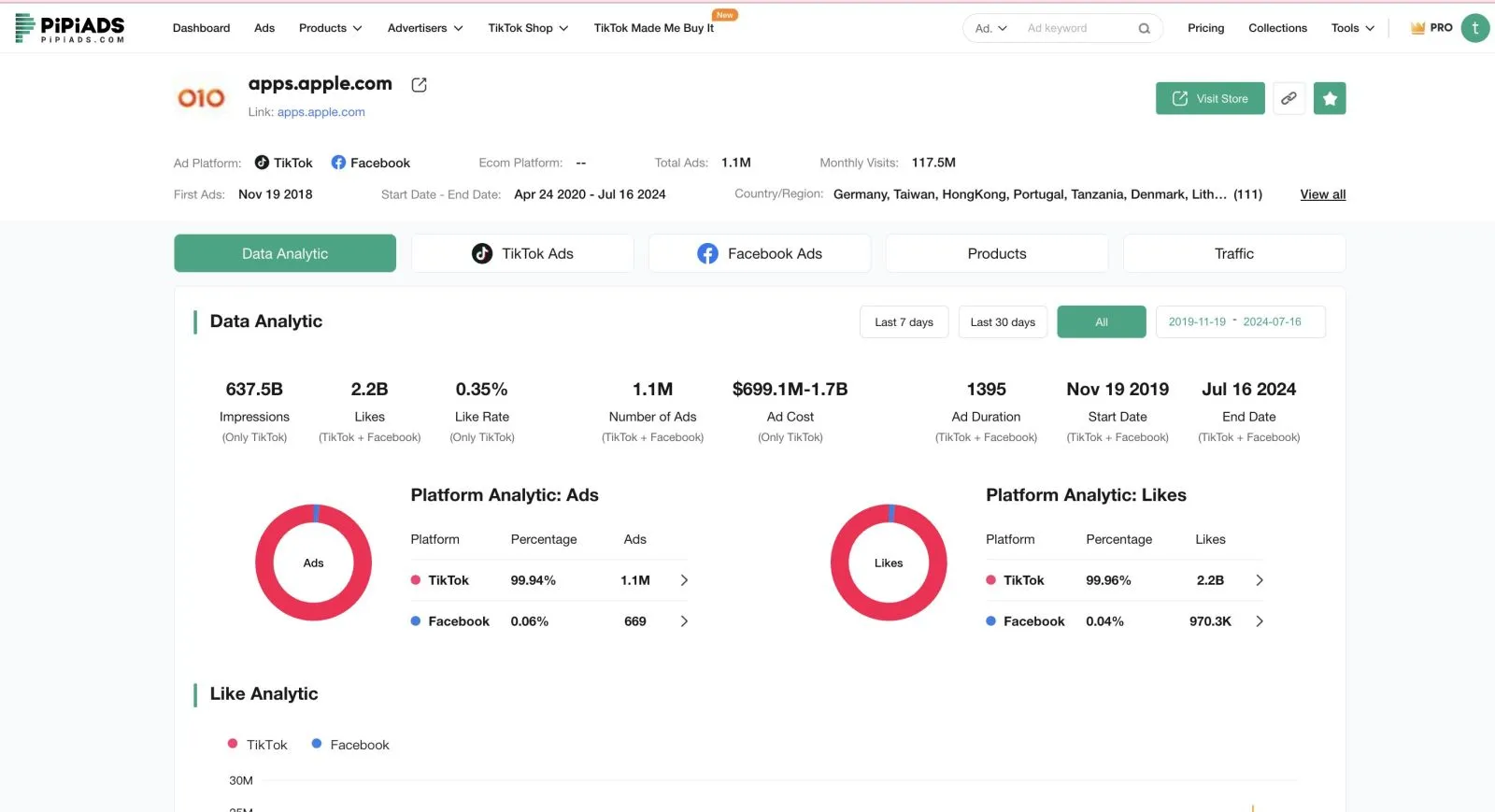The height and width of the screenshot is (812, 1495).
Task: Open the user avatar menu
Action: pos(1474,28)
